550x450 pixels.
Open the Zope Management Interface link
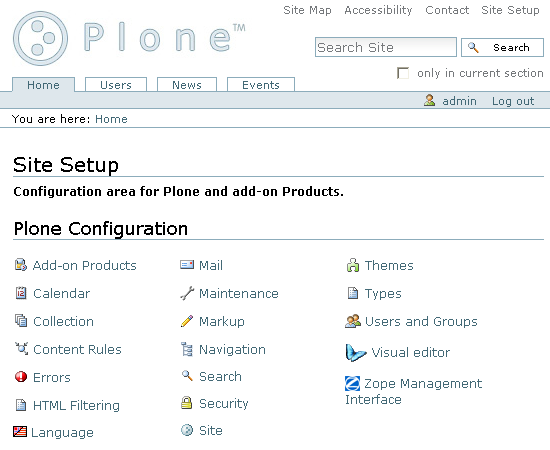[x=414, y=391]
